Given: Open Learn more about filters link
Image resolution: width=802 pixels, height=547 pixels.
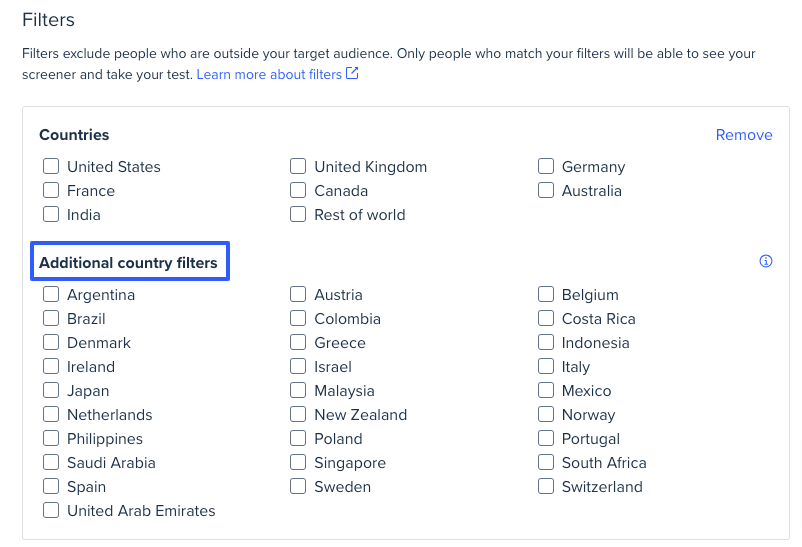Looking at the screenshot, I should 269,74.
